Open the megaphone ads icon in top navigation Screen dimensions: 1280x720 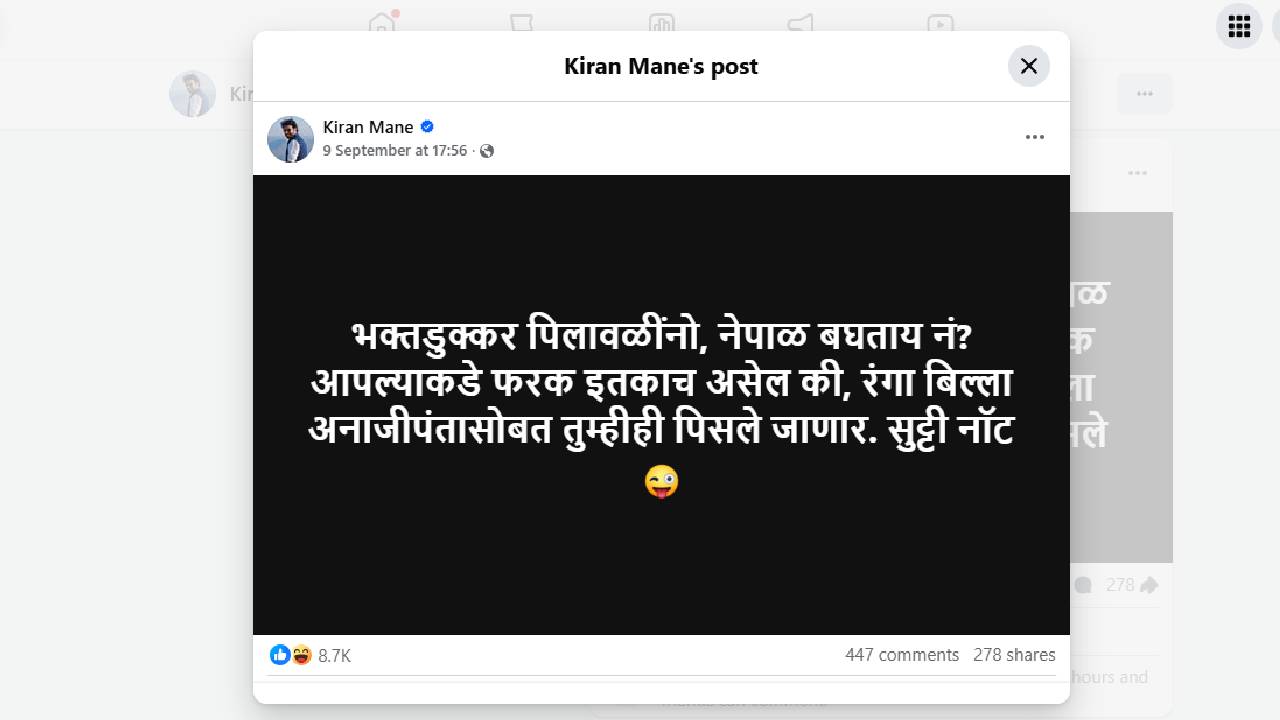click(800, 24)
